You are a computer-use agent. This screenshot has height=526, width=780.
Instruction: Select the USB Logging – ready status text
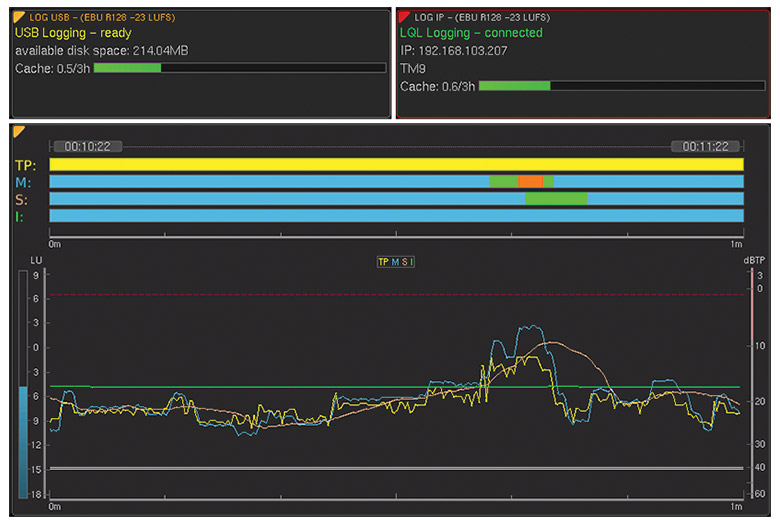73,33
